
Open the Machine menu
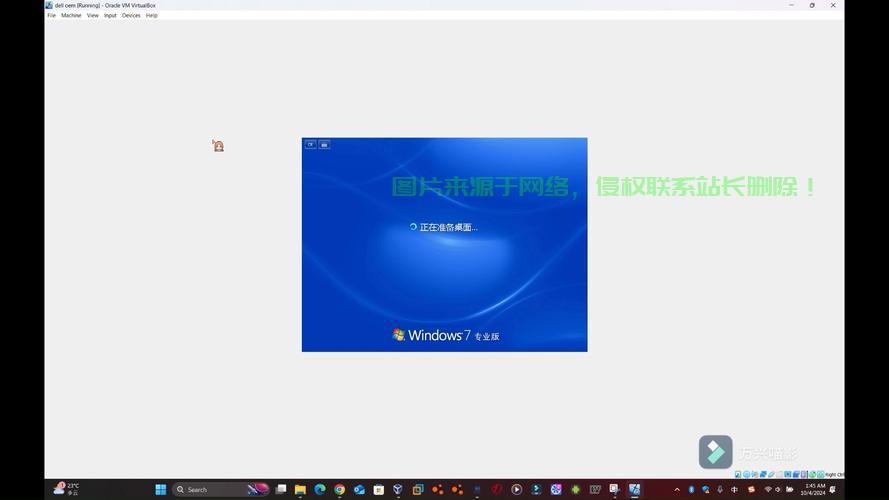tap(71, 15)
